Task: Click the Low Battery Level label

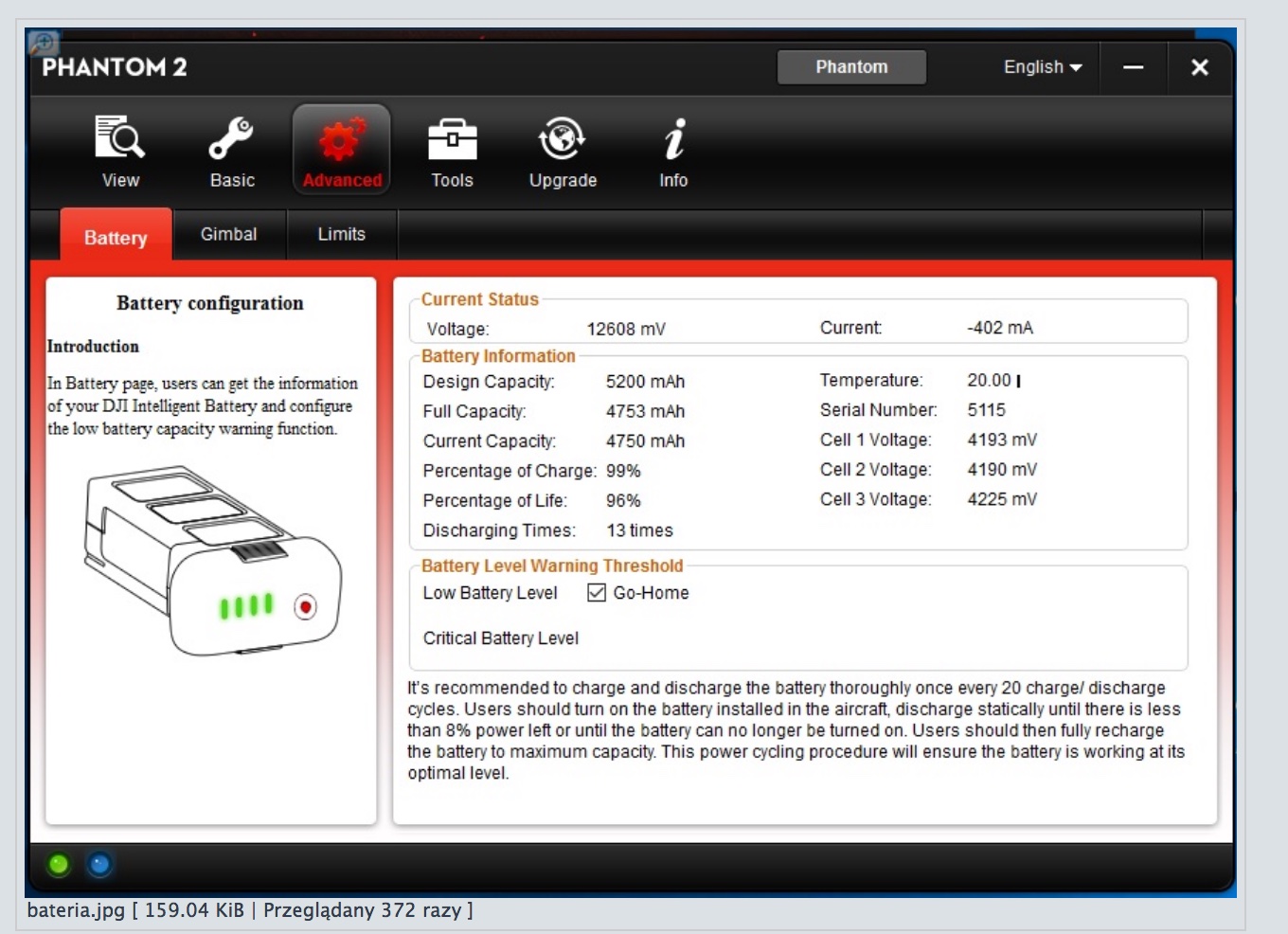Action: [x=490, y=593]
